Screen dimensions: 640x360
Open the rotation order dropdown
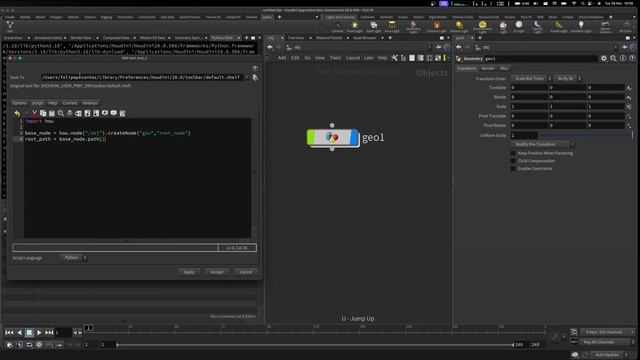click(567, 78)
